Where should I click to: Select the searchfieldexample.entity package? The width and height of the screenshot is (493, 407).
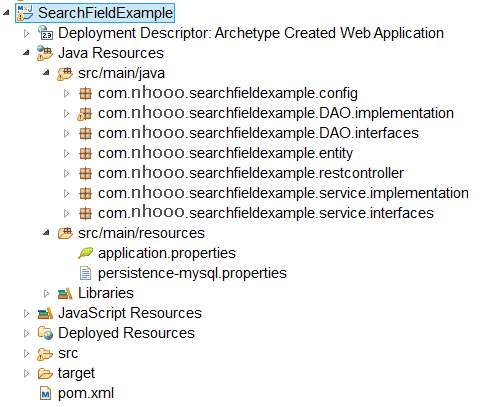[x=225, y=153]
